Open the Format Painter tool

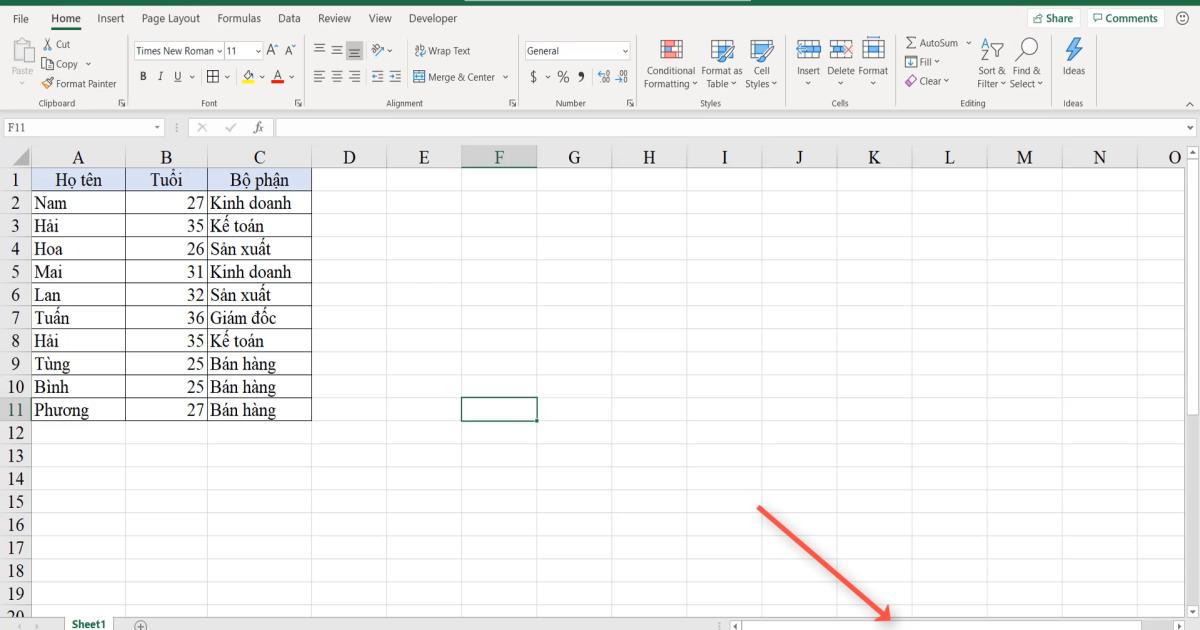tap(80, 83)
